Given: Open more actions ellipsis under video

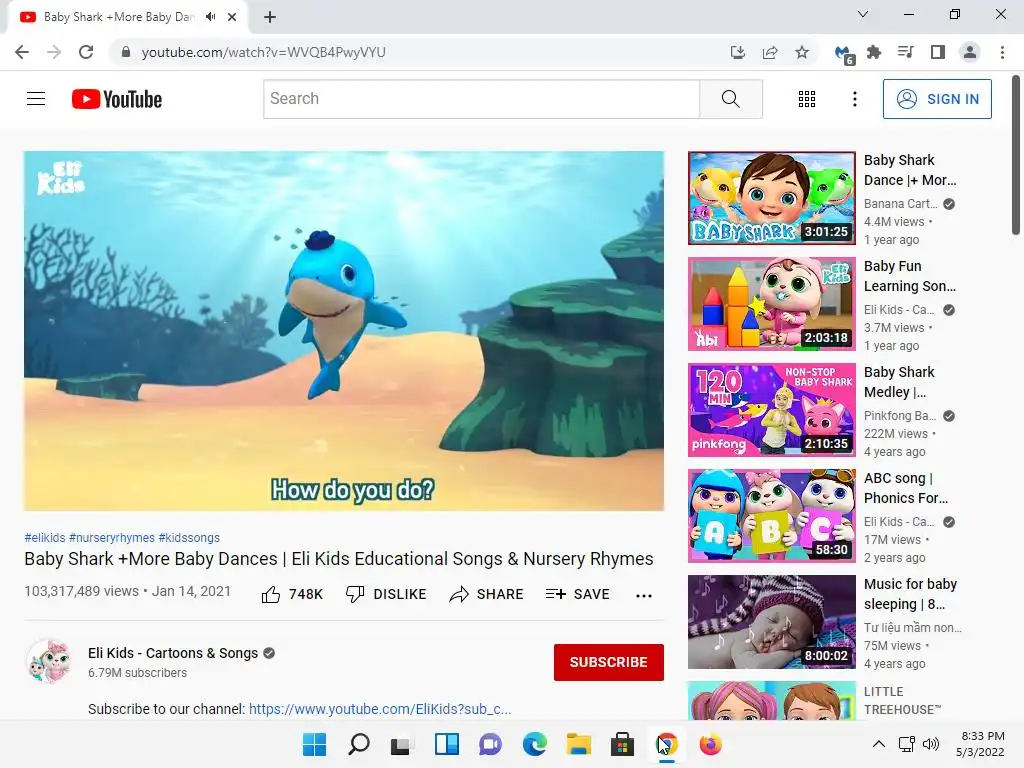Looking at the screenshot, I should 644,595.
